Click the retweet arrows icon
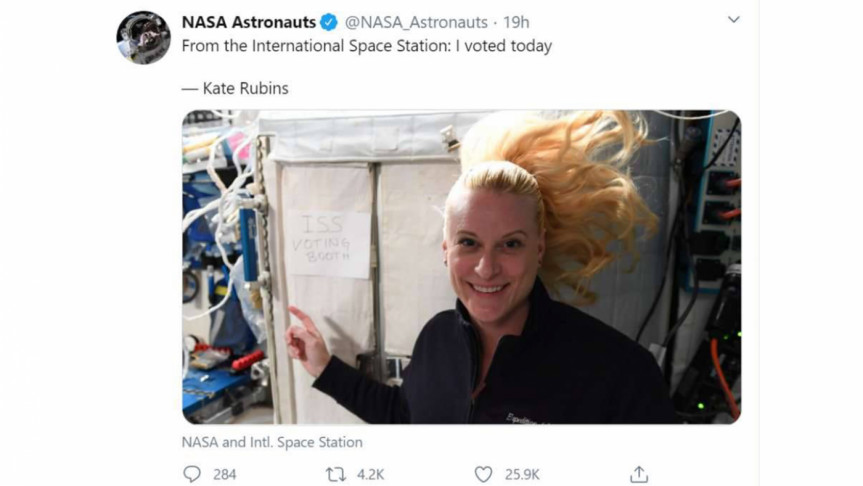The width and height of the screenshot is (863, 486). (x=336, y=474)
